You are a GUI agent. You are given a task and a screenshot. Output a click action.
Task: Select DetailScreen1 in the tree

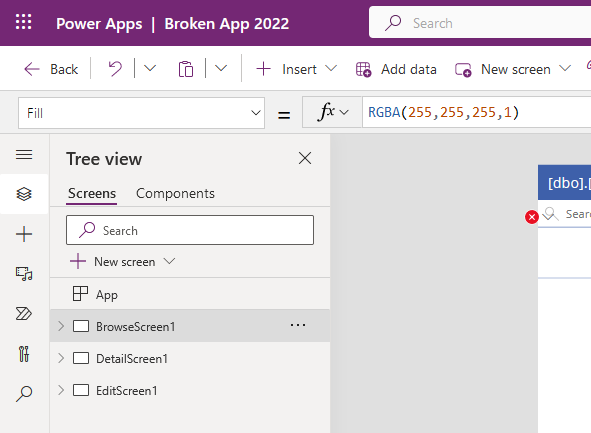[x=190, y=358]
